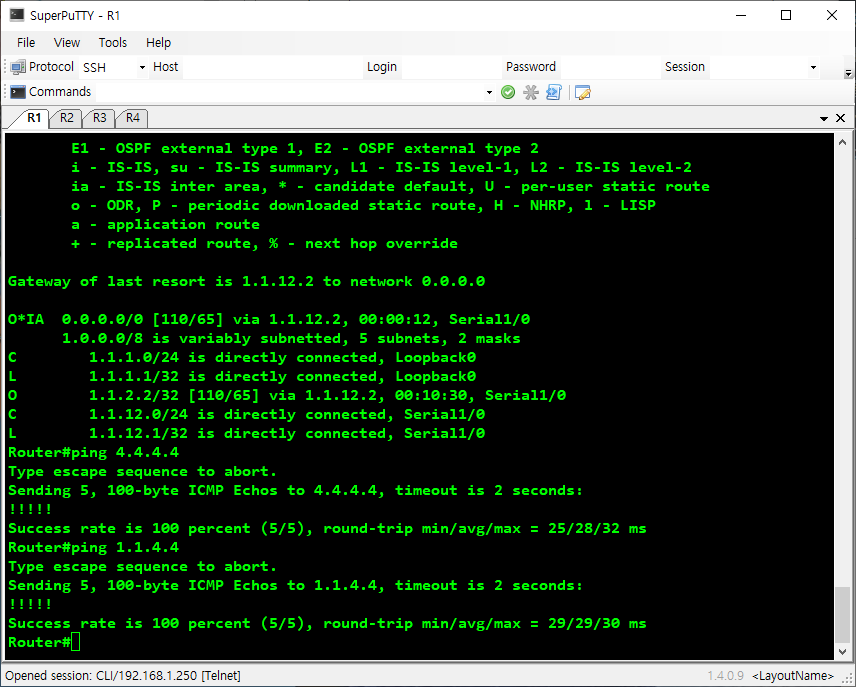Expand the Session dropdown

(813, 67)
